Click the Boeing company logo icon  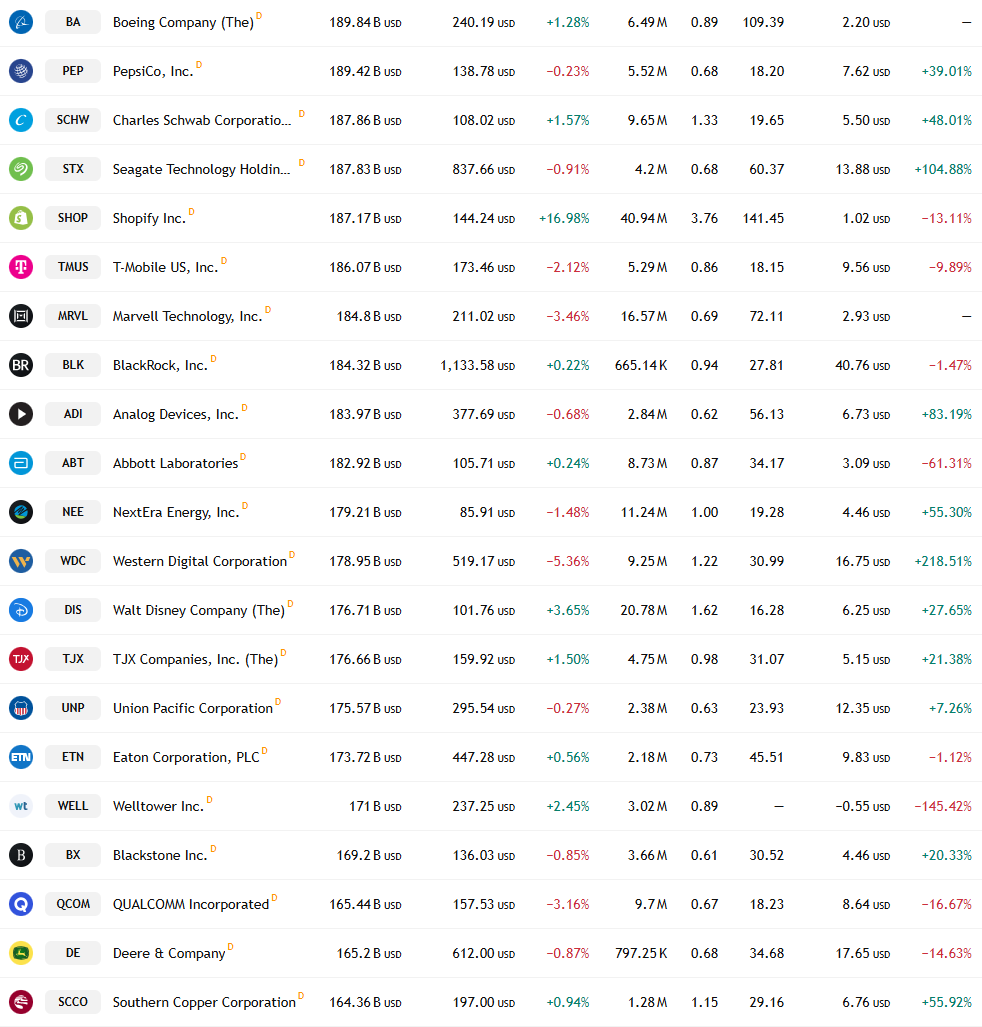coord(21,22)
